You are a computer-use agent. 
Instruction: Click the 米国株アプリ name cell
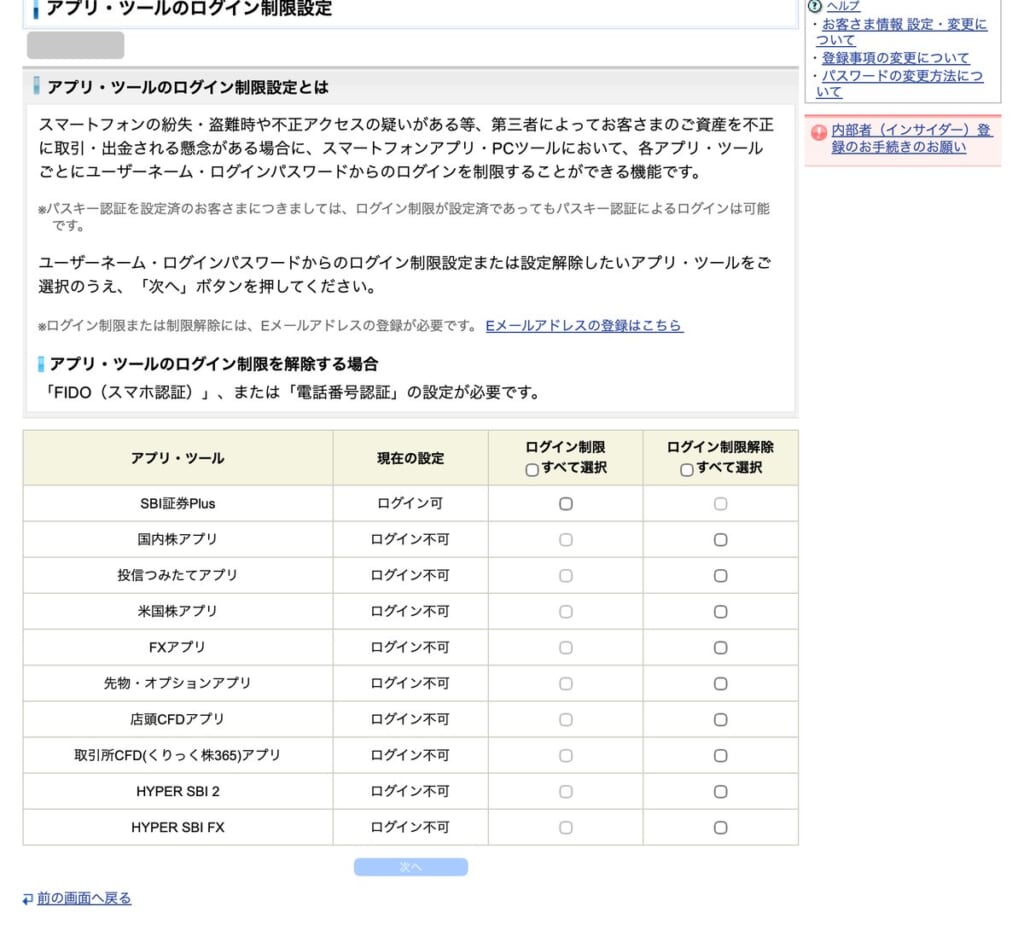point(178,611)
